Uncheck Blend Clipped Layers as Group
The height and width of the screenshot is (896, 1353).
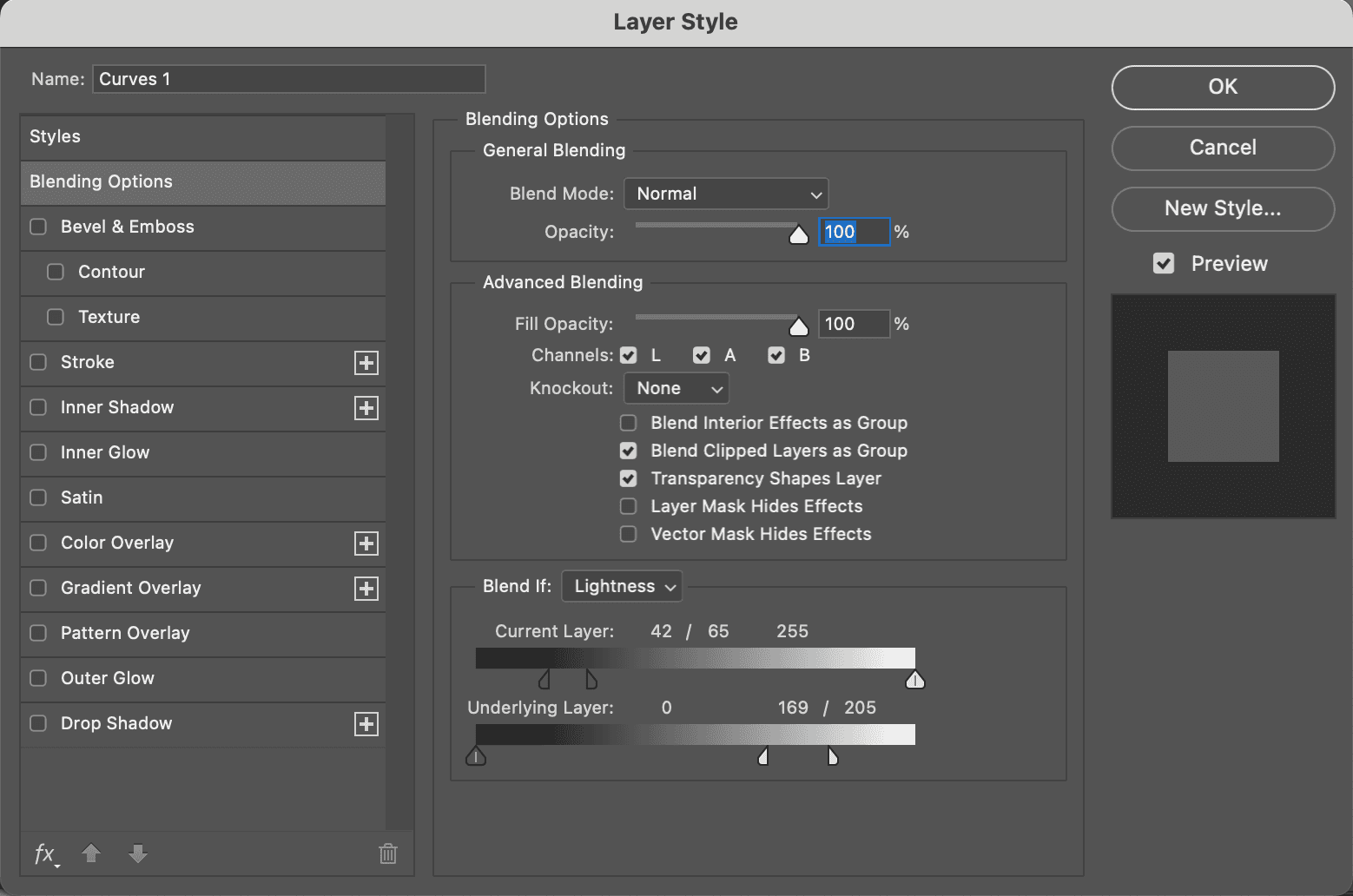tap(628, 451)
